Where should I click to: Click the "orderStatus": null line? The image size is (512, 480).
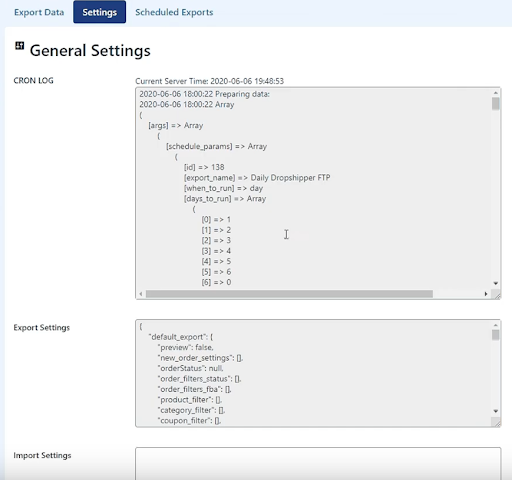pos(190,368)
